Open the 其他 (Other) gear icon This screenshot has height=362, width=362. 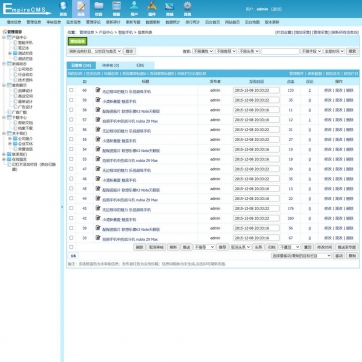coord(187,8)
